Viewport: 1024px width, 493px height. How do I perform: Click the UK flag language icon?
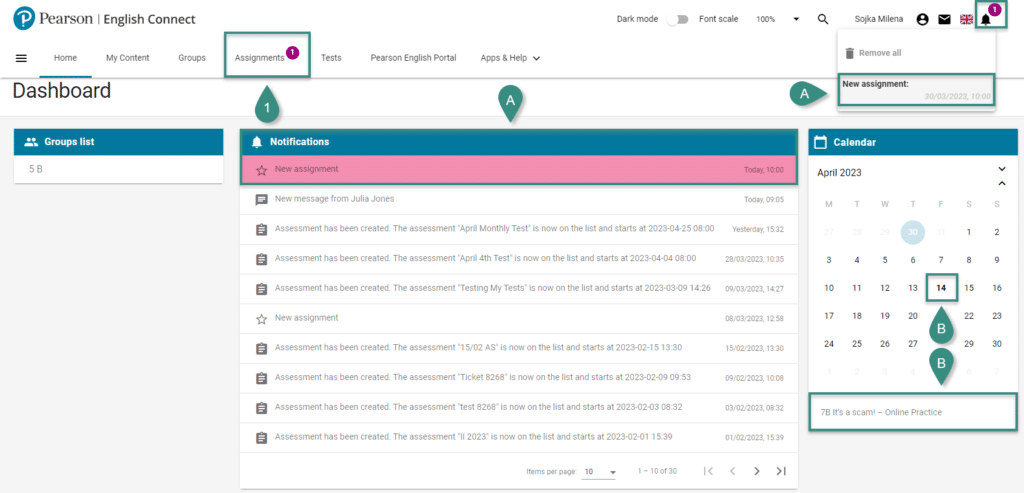pos(966,19)
